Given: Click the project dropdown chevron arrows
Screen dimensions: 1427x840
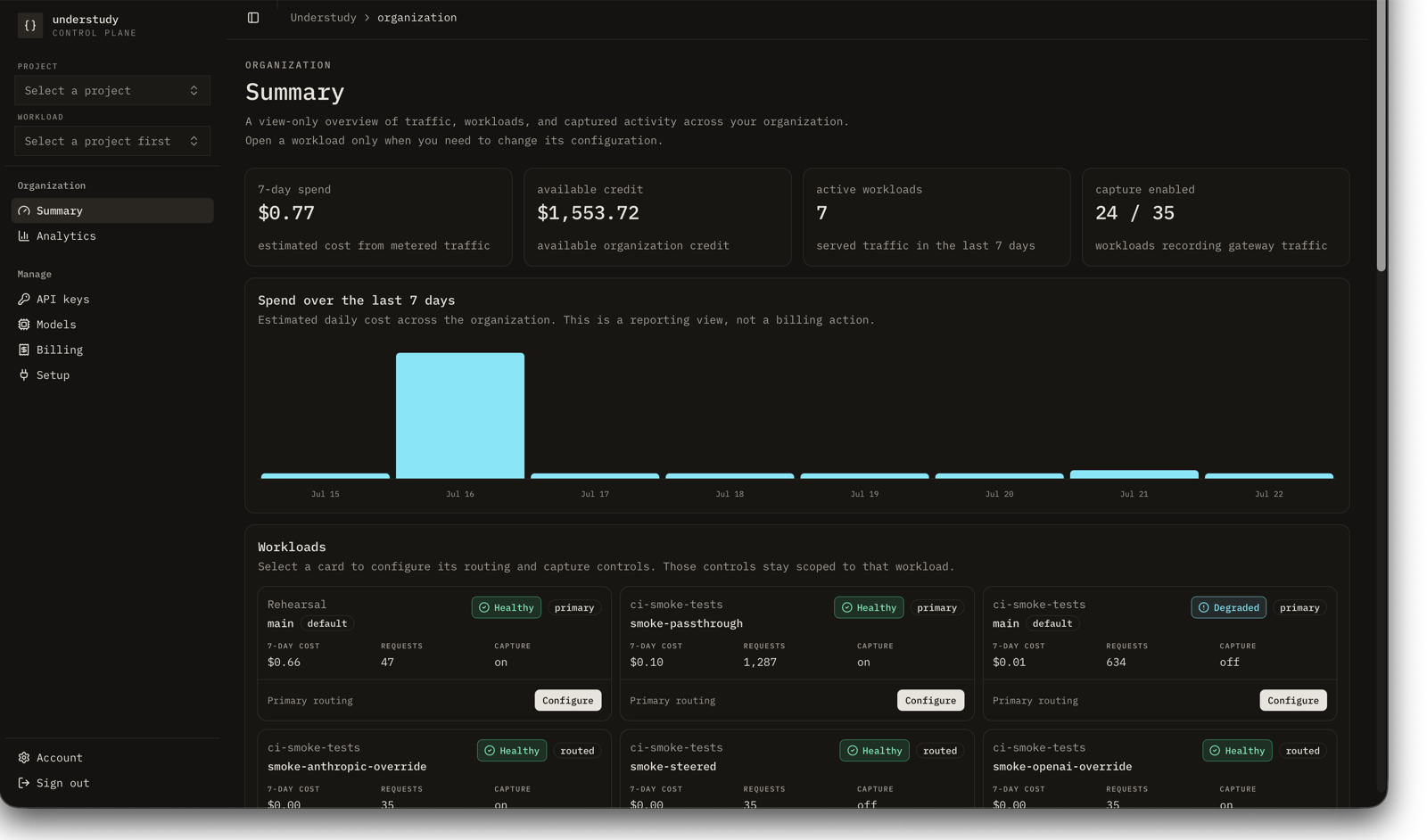Looking at the screenshot, I should point(194,90).
